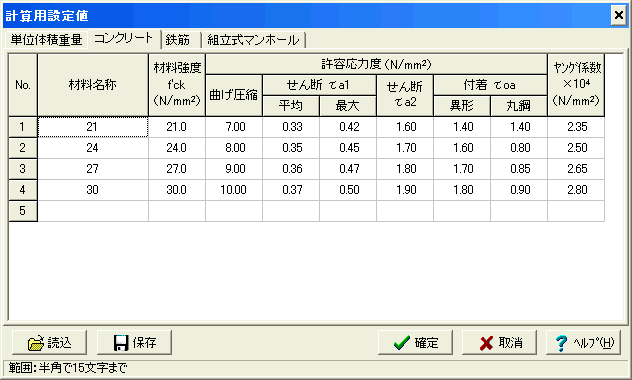632x380 pixels.
Task: Click material name cell 30
Action: [93, 190]
